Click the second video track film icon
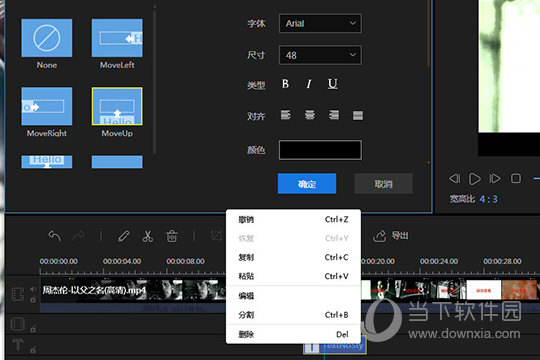This screenshot has height=360, width=540. pyautogui.click(x=18, y=324)
